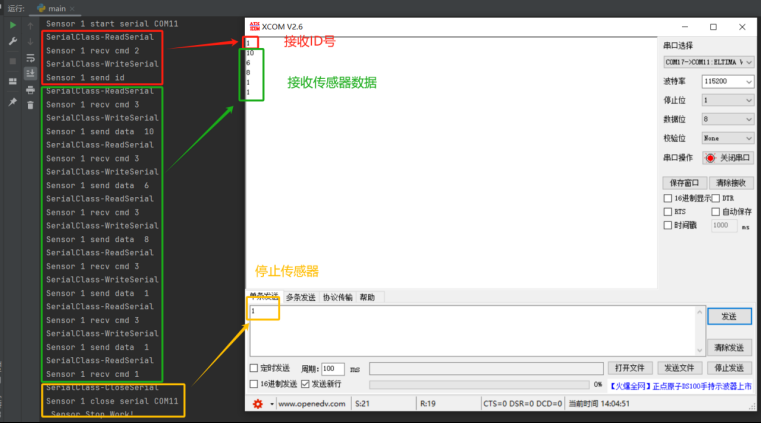
Task: Open the 协议传输 tab
Action: coord(337,297)
